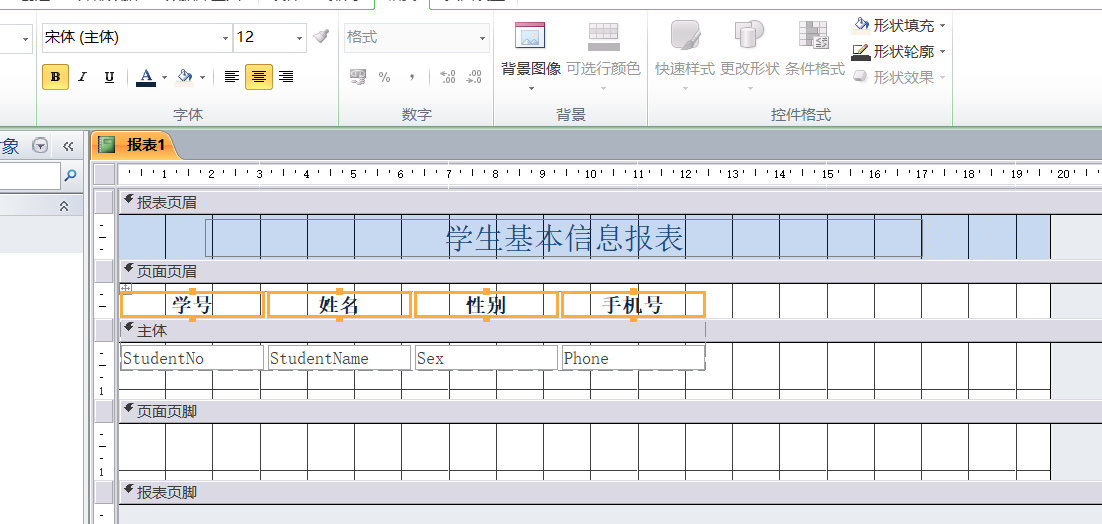Click the 页面页脚 section bar

[x=166, y=411]
